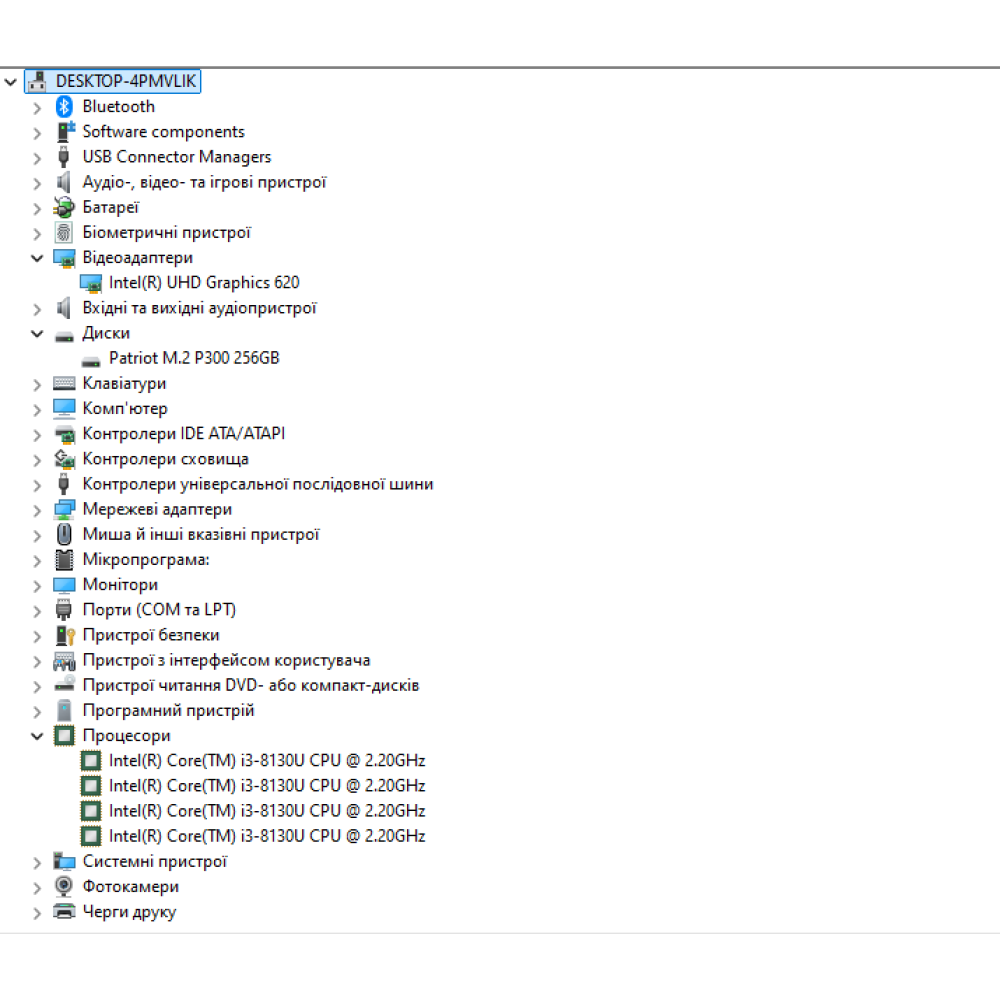Click the Батареї battery icon
The width and height of the screenshot is (1000, 1000).
[64, 208]
